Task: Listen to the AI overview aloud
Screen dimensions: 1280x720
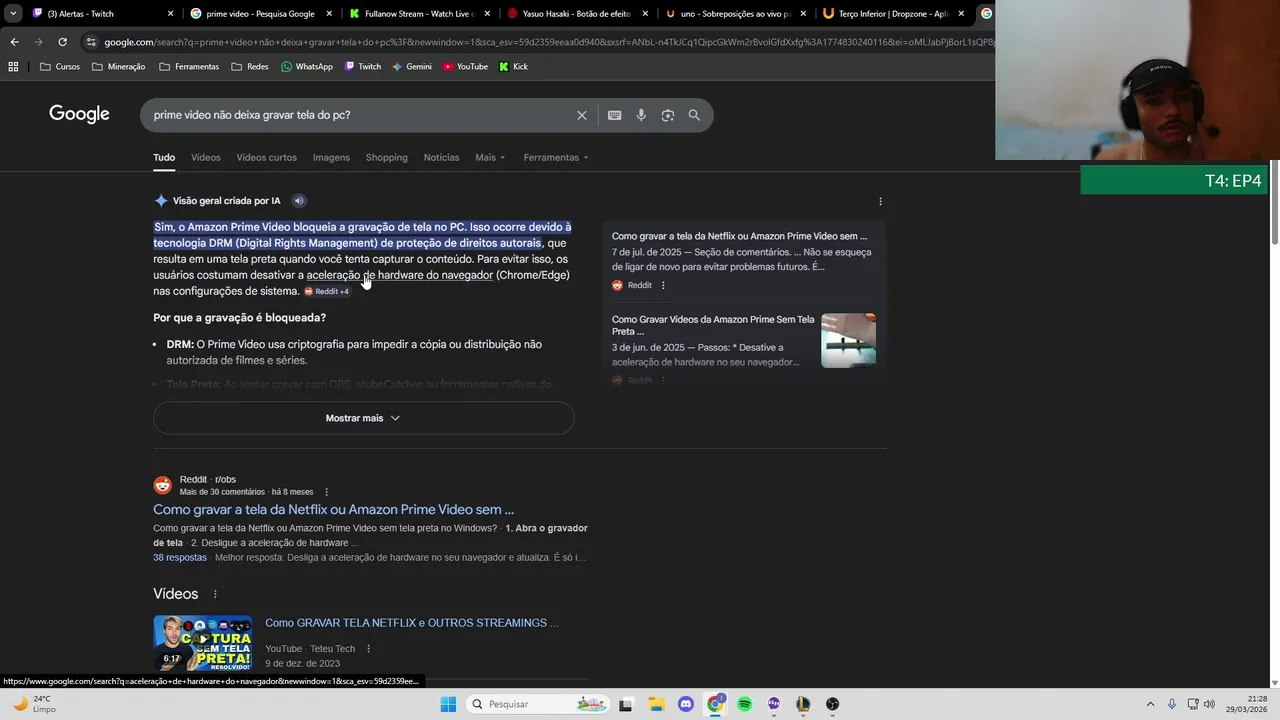Action: [298, 201]
